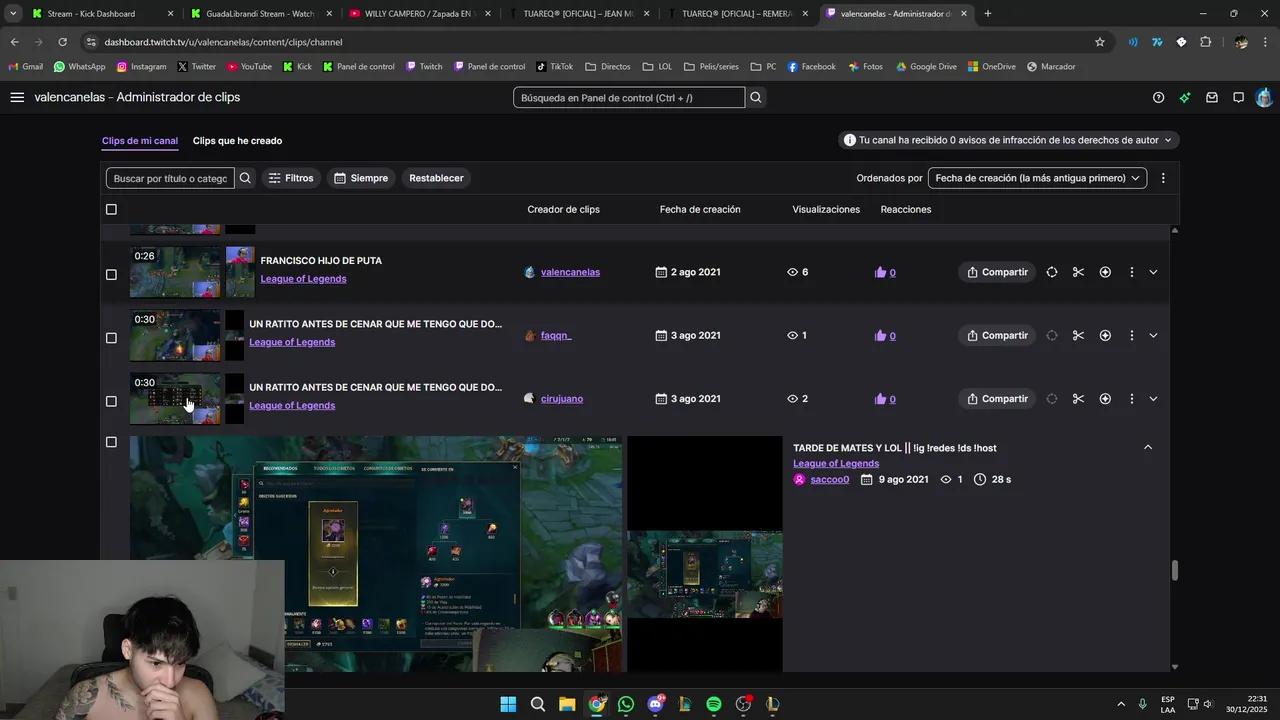Image resolution: width=1280 pixels, height=720 pixels.
Task: Select the cirujuano clip checkbox
Action: click(111, 401)
